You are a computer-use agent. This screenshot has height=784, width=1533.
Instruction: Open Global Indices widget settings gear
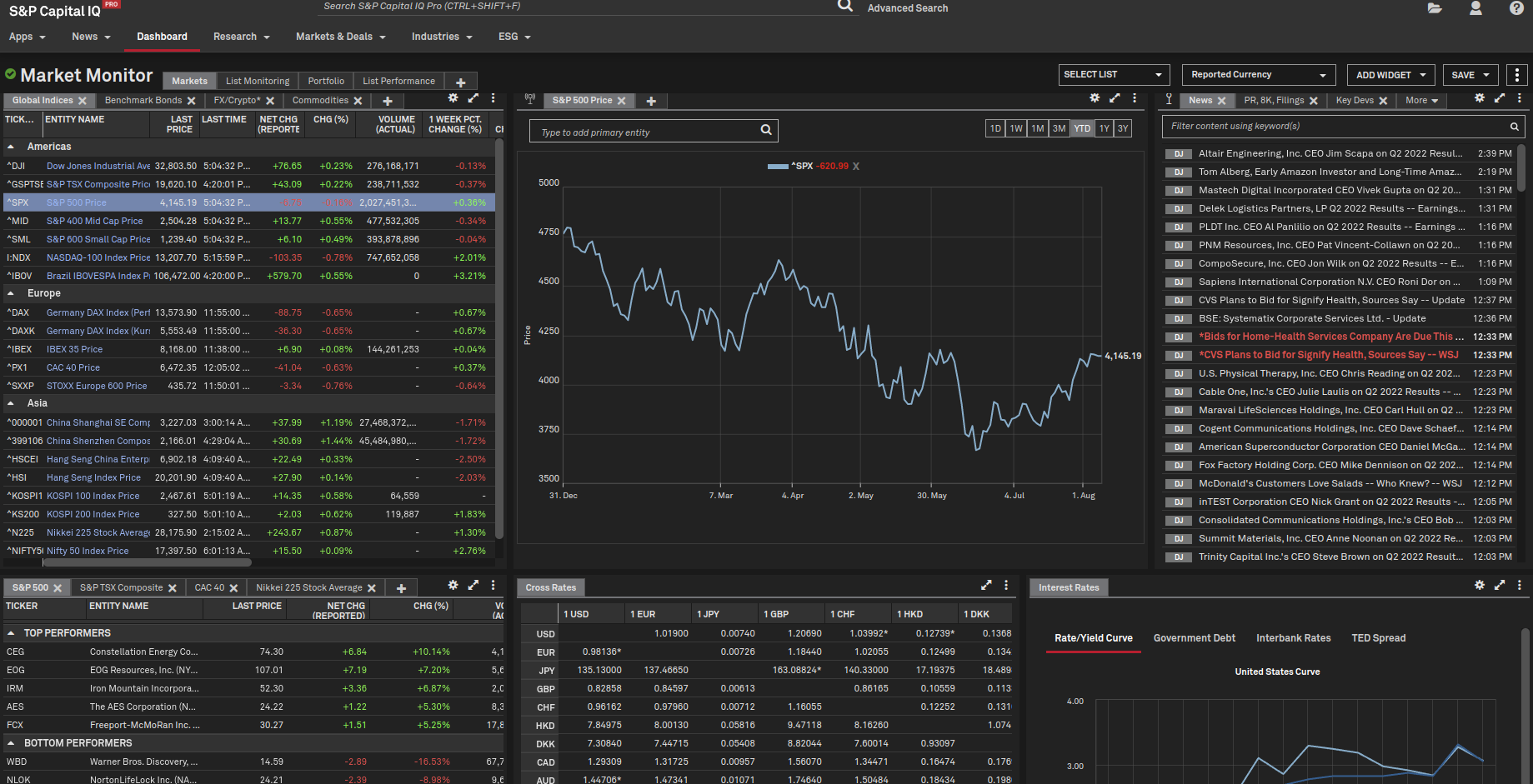[x=453, y=98]
